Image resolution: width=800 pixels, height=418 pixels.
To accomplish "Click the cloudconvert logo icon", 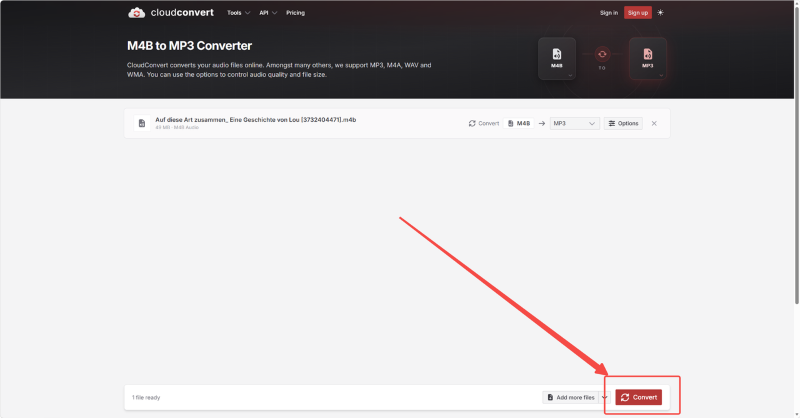I will [x=136, y=13].
